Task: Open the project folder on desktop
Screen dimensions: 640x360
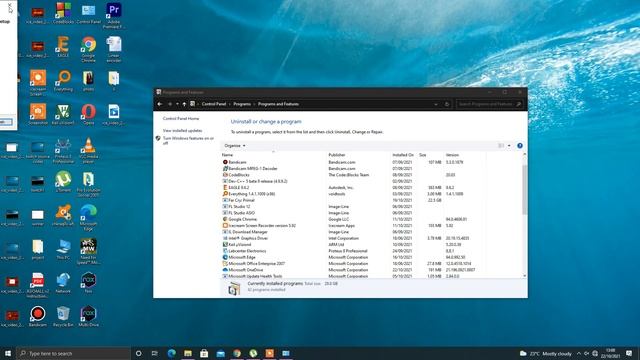Action: [x=38, y=249]
